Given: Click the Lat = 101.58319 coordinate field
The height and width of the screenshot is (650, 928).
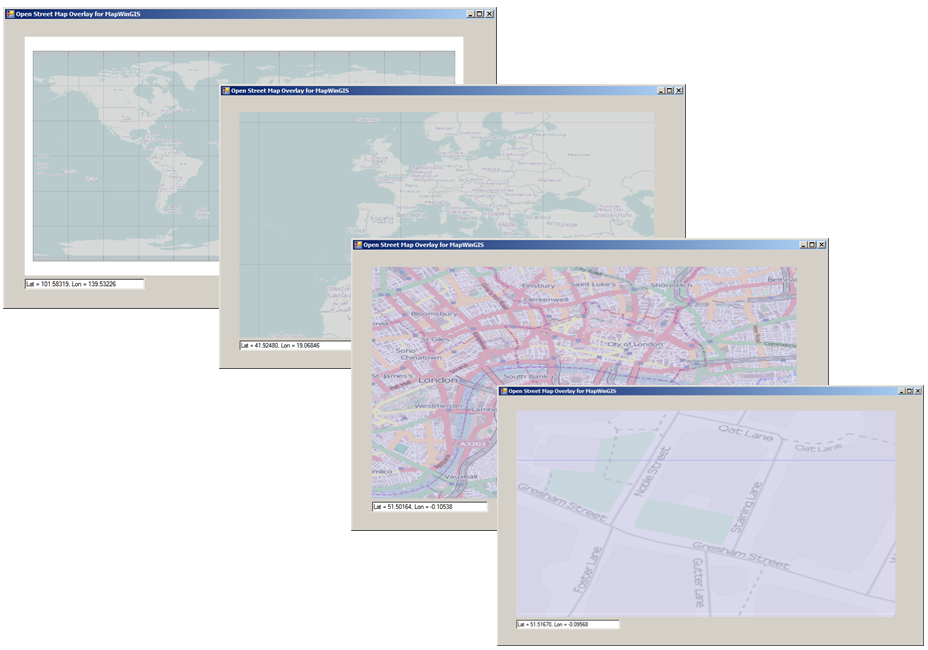Looking at the screenshot, I should (84, 284).
